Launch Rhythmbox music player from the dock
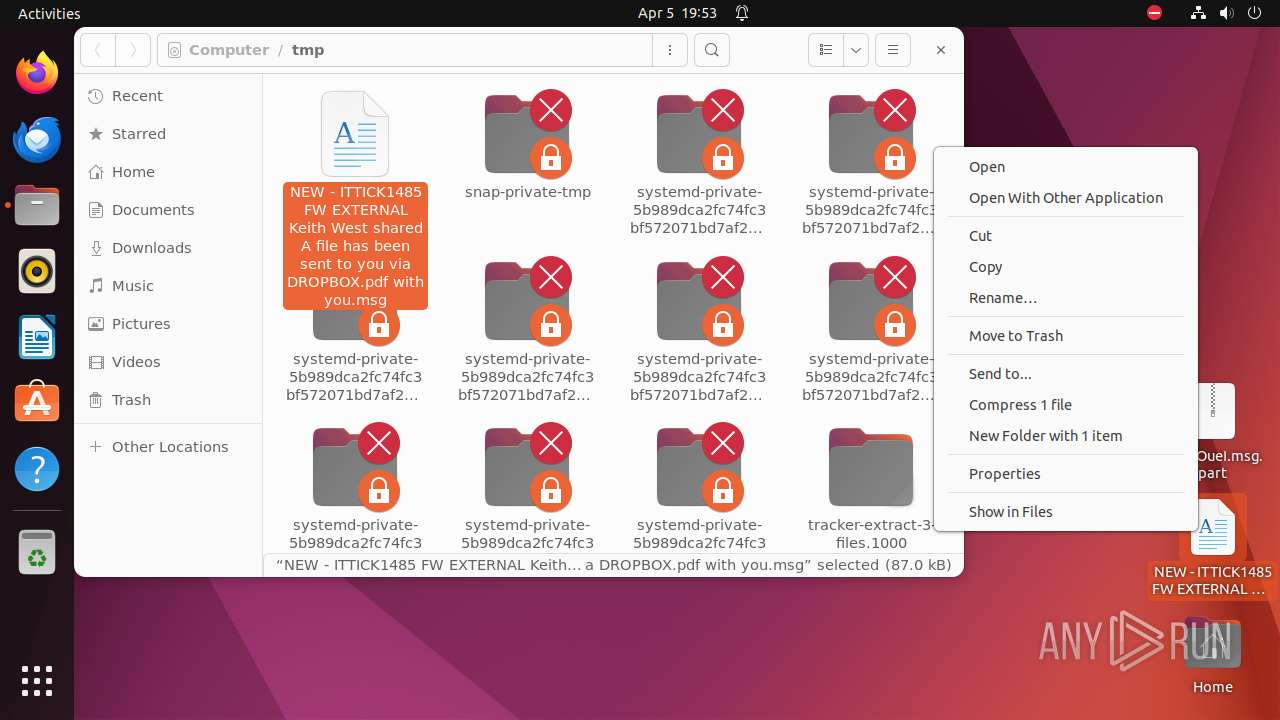This screenshot has width=1280, height=720. (x=37, y=272)
